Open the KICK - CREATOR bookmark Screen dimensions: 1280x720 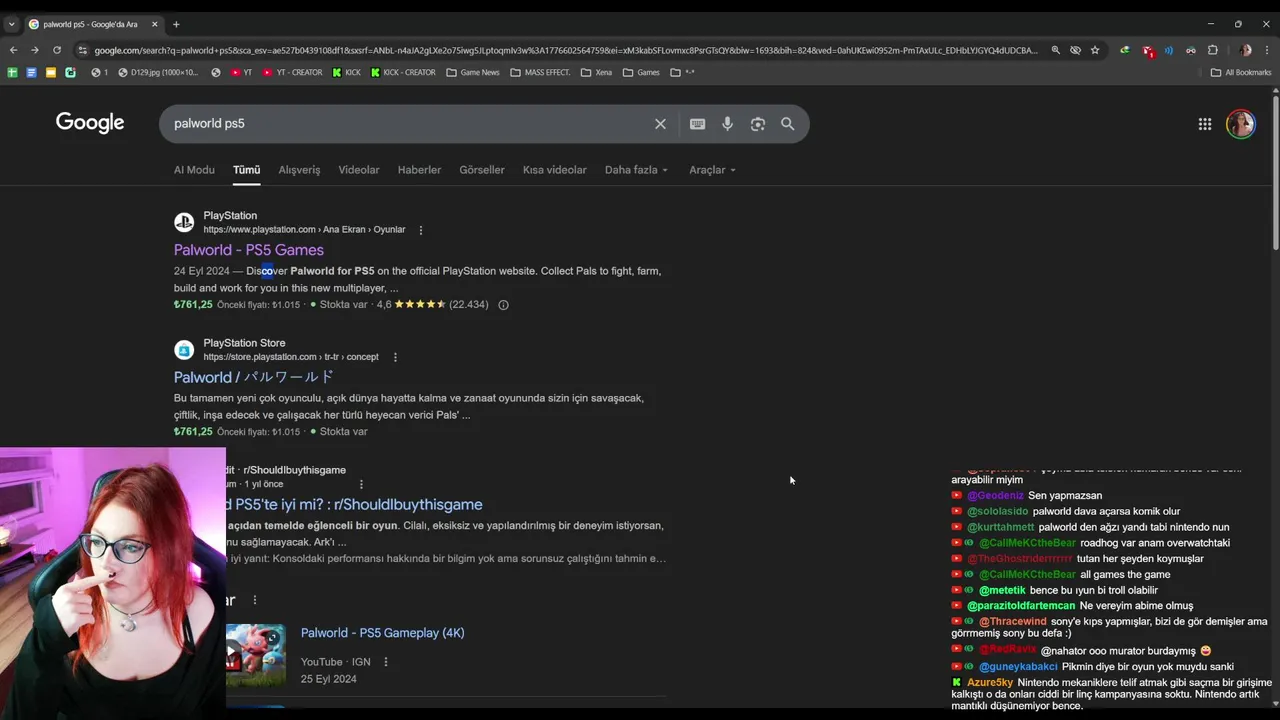pos(403,72)
